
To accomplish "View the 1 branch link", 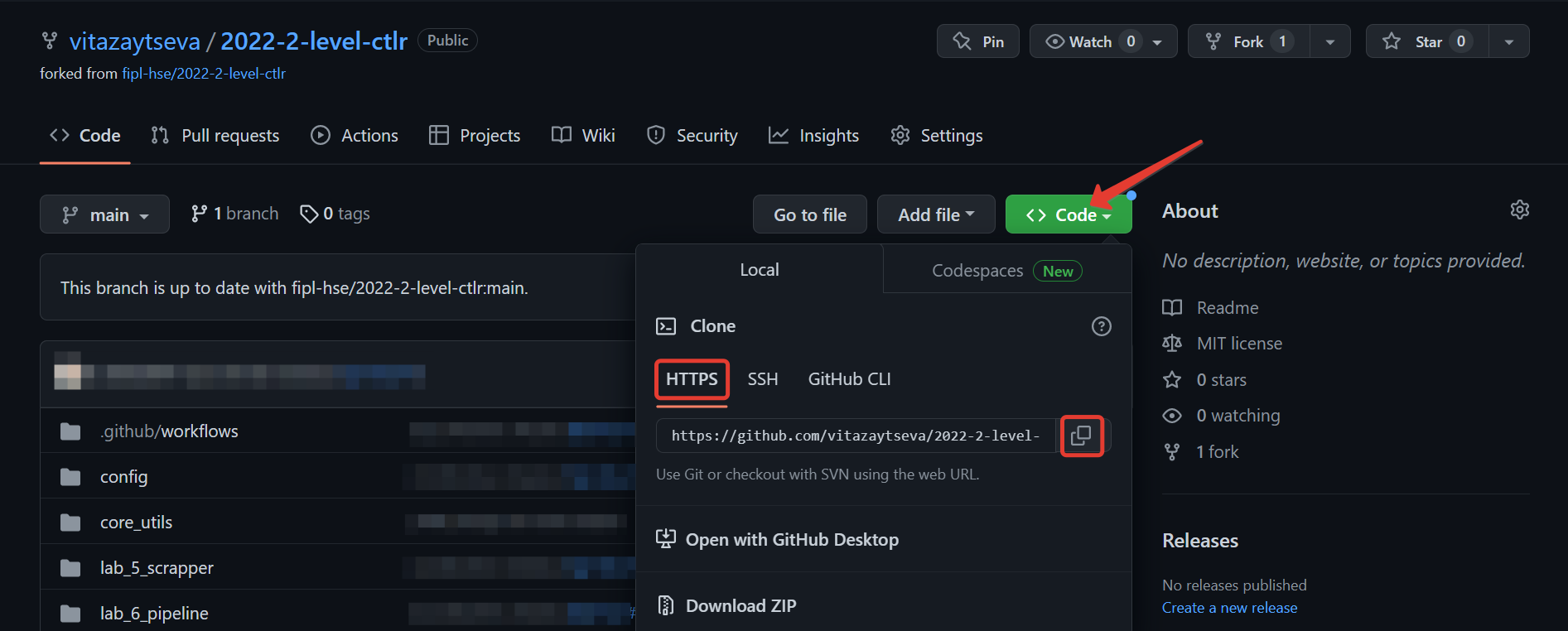I will [234, 214].
